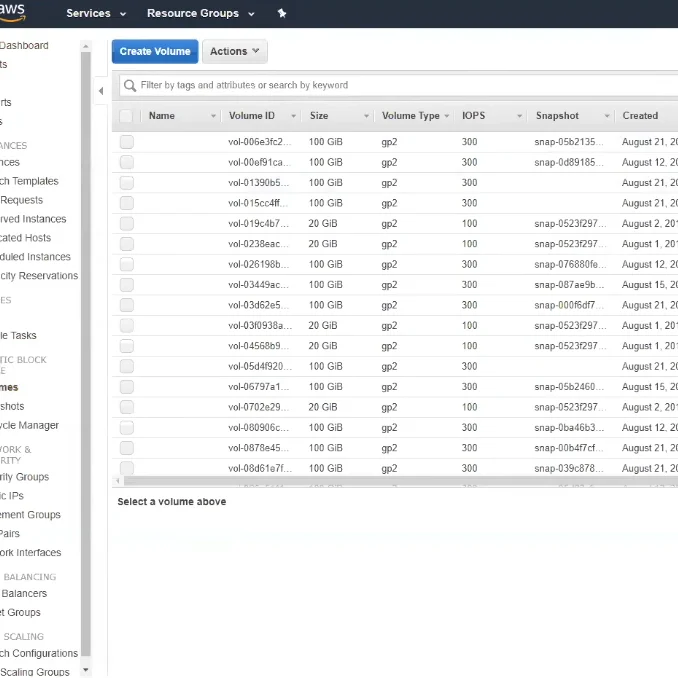The height and width of the screenshot is (678, 678).
Task: Click sidebar vertical scrollbar
Action: coord(86,355)
